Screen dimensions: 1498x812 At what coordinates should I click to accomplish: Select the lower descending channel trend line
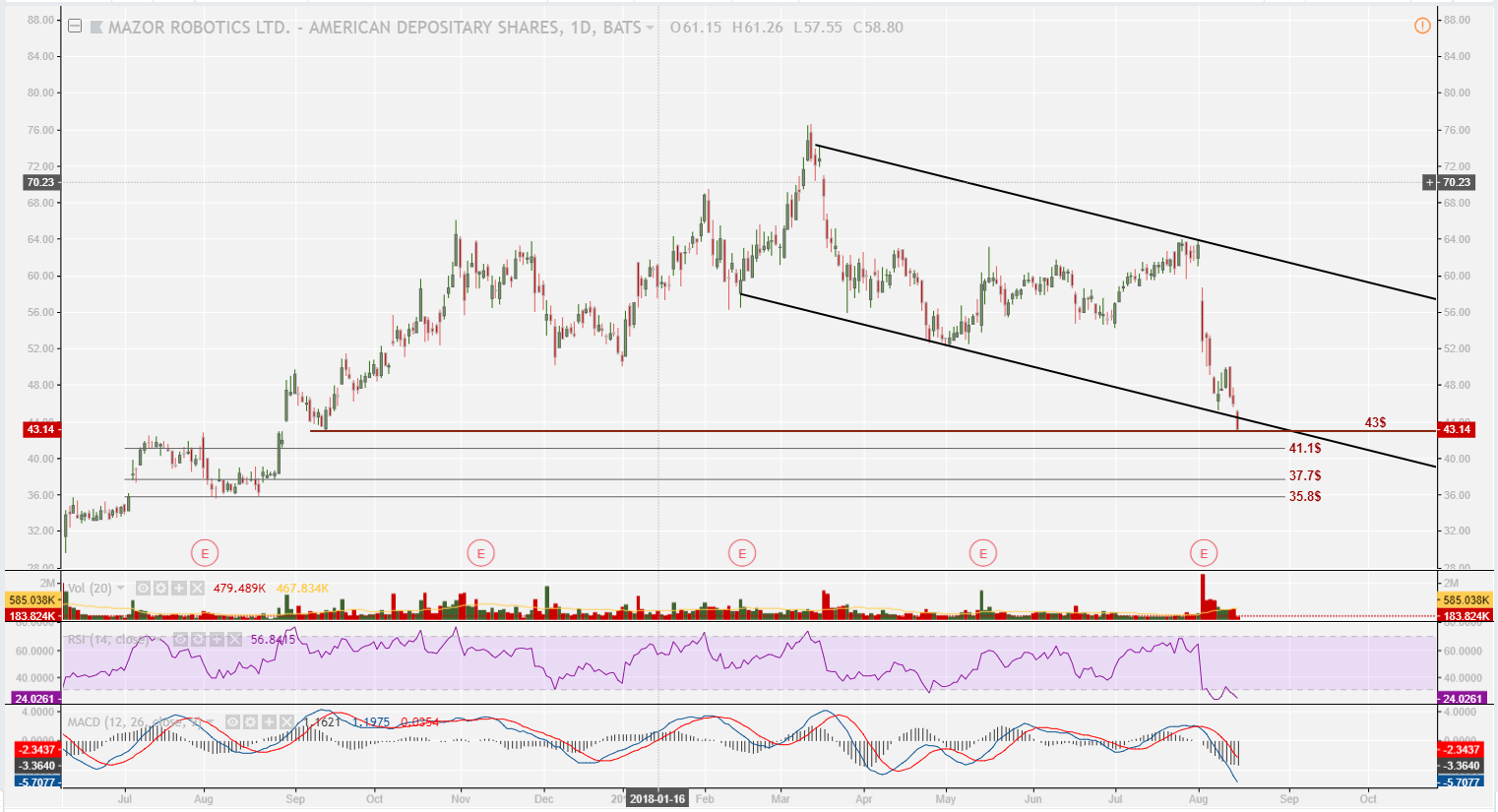1088,380
